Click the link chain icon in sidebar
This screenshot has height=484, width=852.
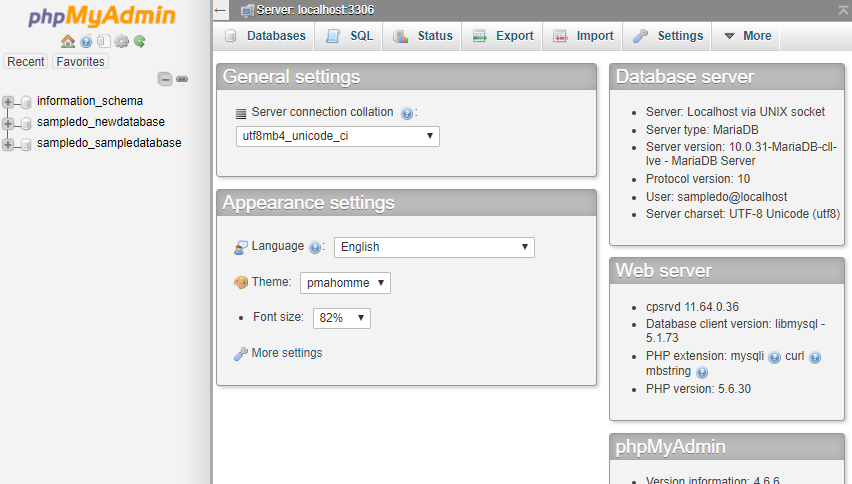[182, 79]
